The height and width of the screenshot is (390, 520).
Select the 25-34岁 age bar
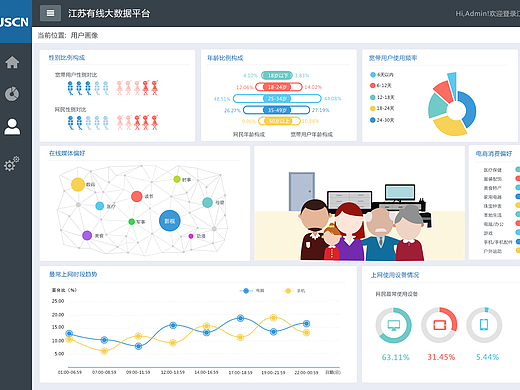277,99
